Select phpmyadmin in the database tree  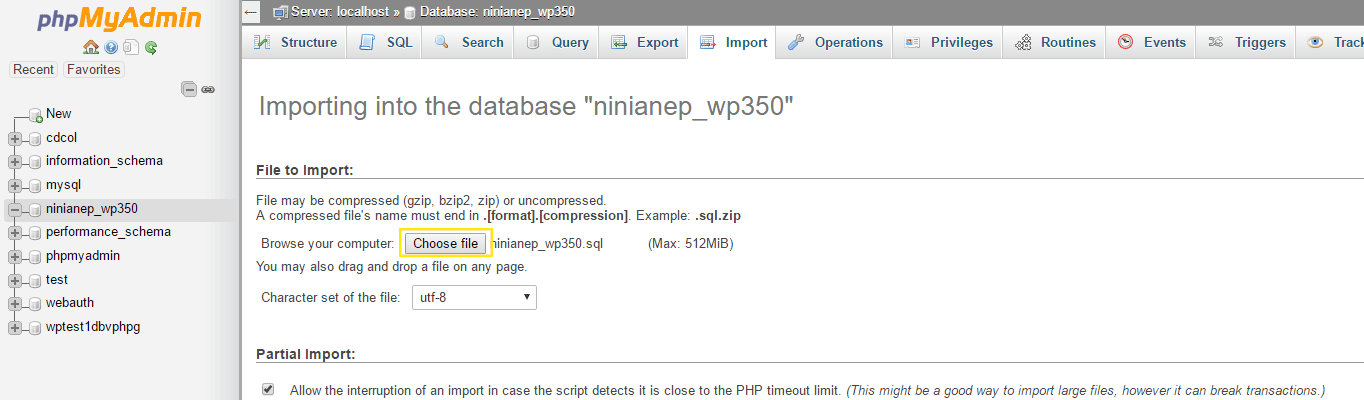(83, 256)
